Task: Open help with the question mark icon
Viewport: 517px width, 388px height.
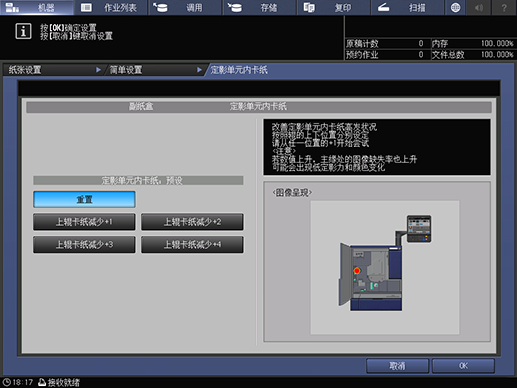Action: click(x=504, y=7)
